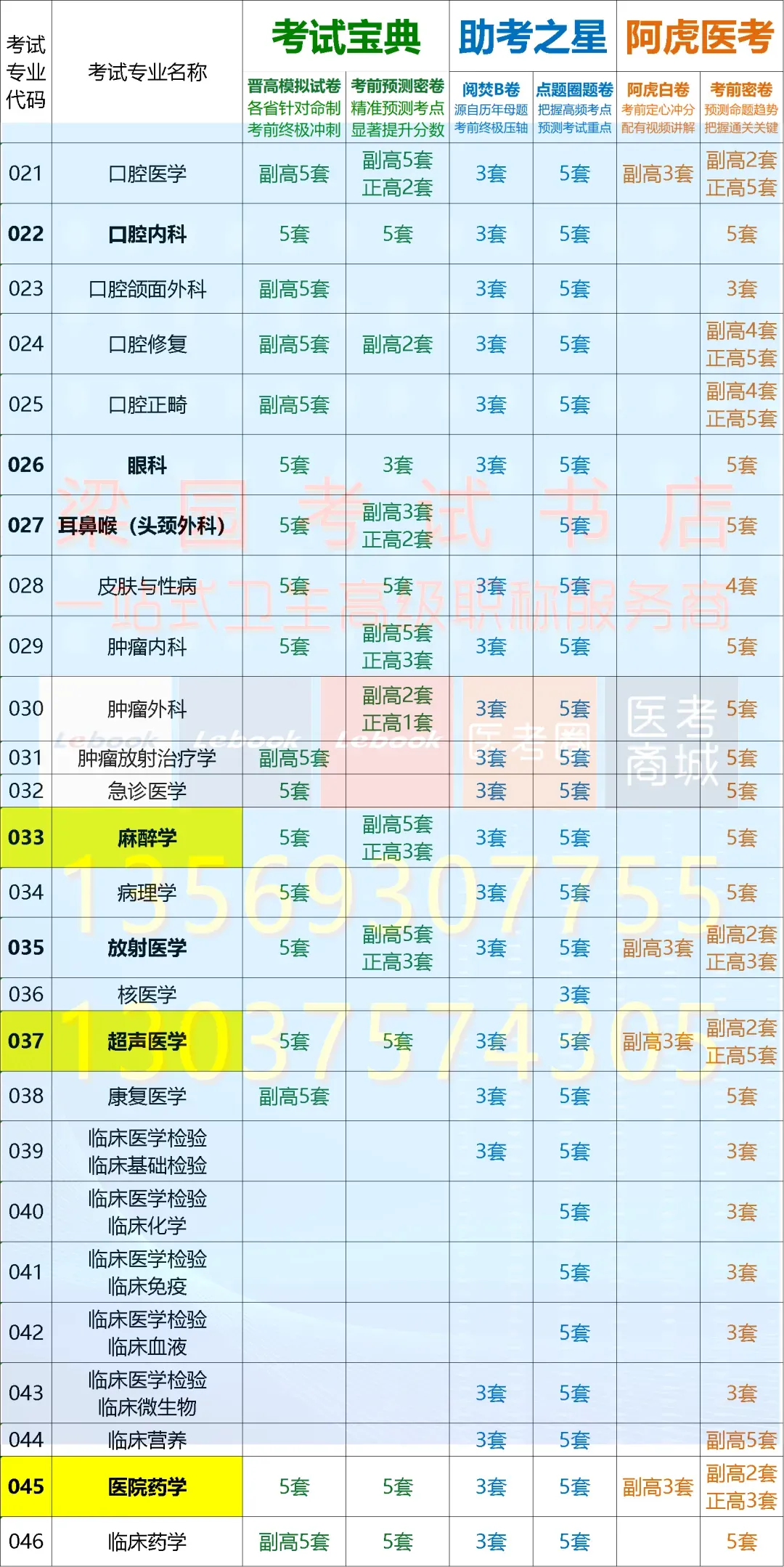Select the 肿瘤内科 specialty name
The height and width of the screenshot is (1567, 784).
pos(147,646)
